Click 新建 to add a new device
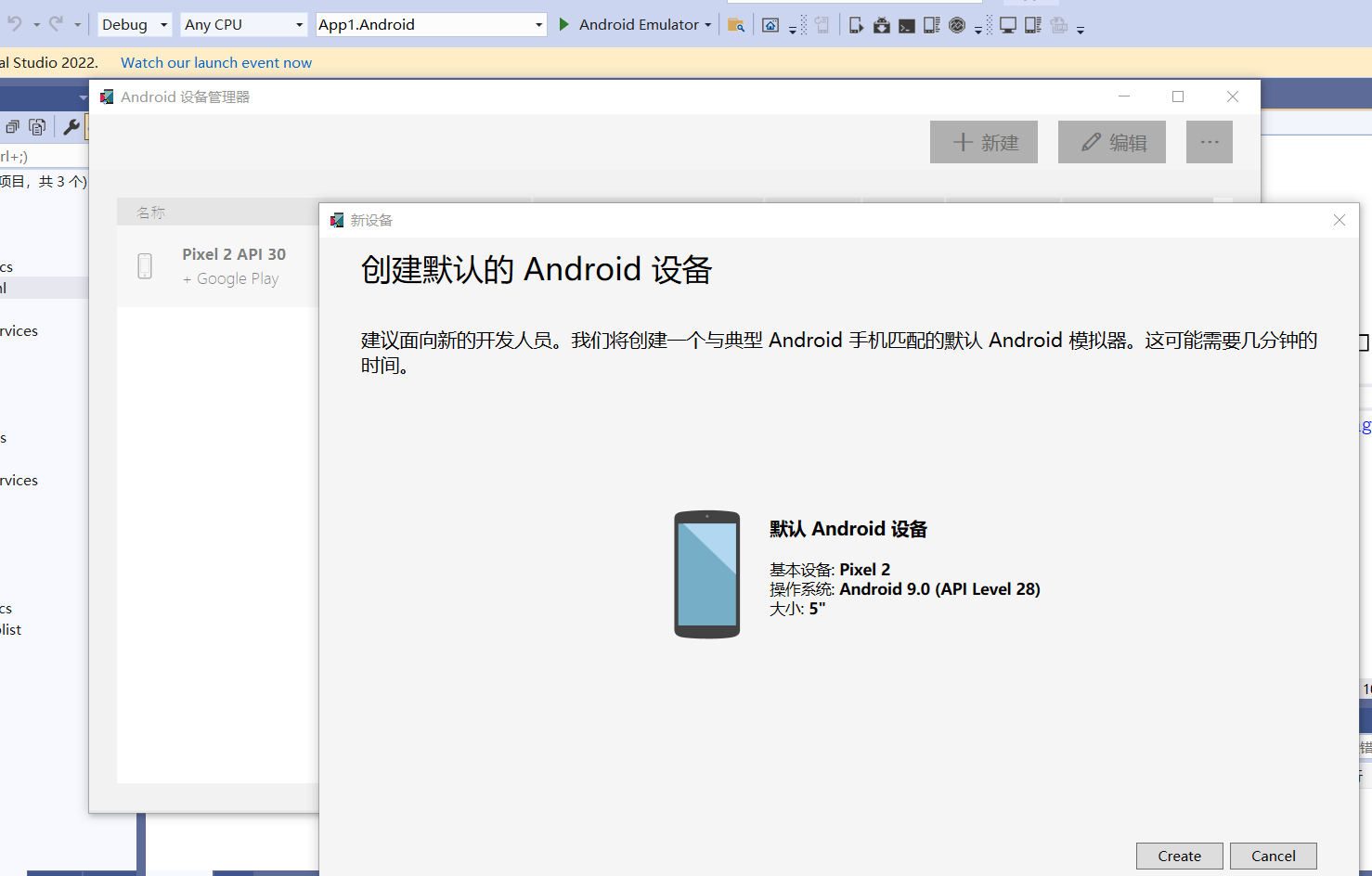The image size is (1372, 876). [x=983, y=141]
